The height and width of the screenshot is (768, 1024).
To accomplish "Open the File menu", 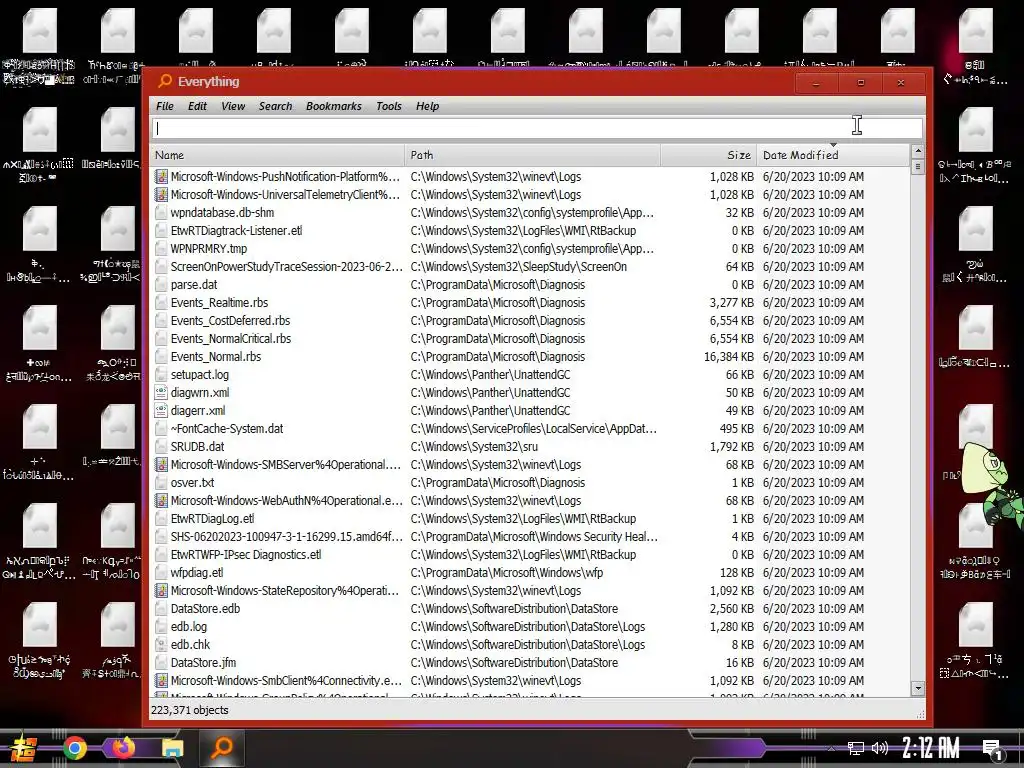I will (x=165, y=106).
